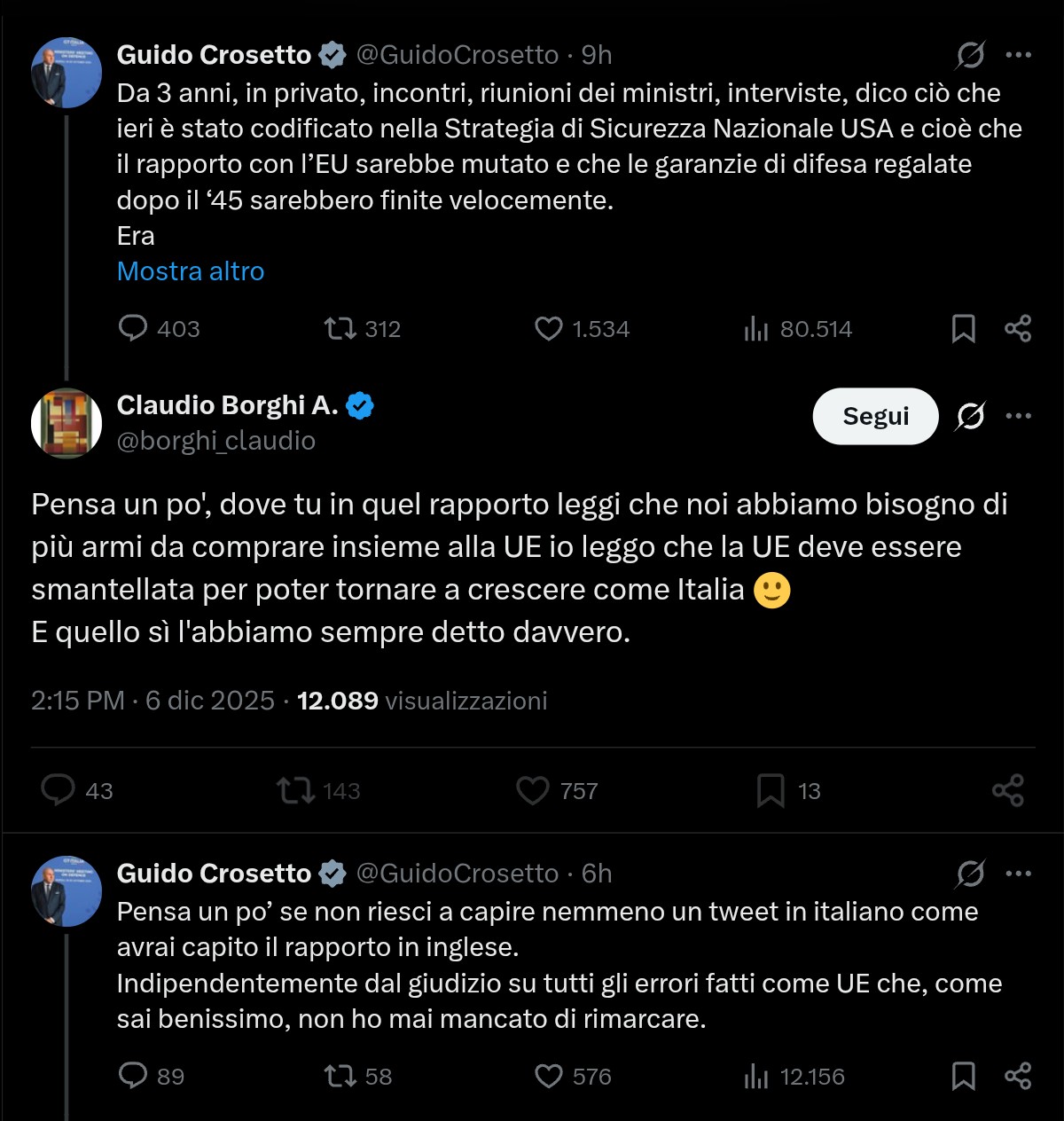Open the reply icon on Crosetto's first tweet
The image size is (1064, 1121).
click(x=133, y=329)
